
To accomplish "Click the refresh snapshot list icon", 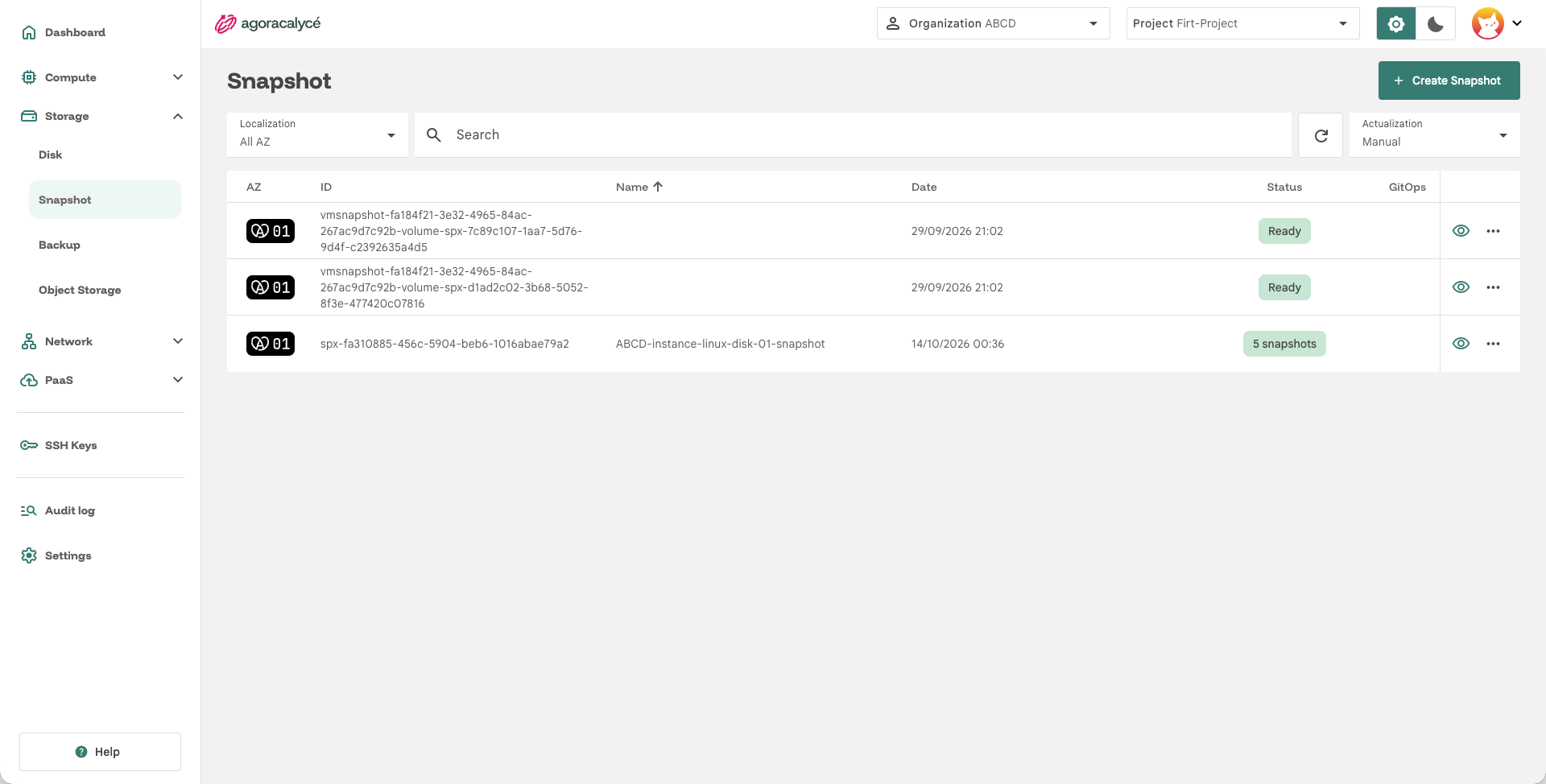I will (x=1321, y=135).
